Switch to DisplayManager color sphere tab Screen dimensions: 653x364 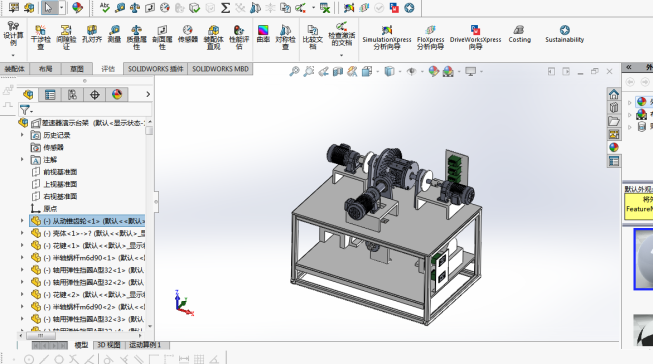[x=117, y=95]
